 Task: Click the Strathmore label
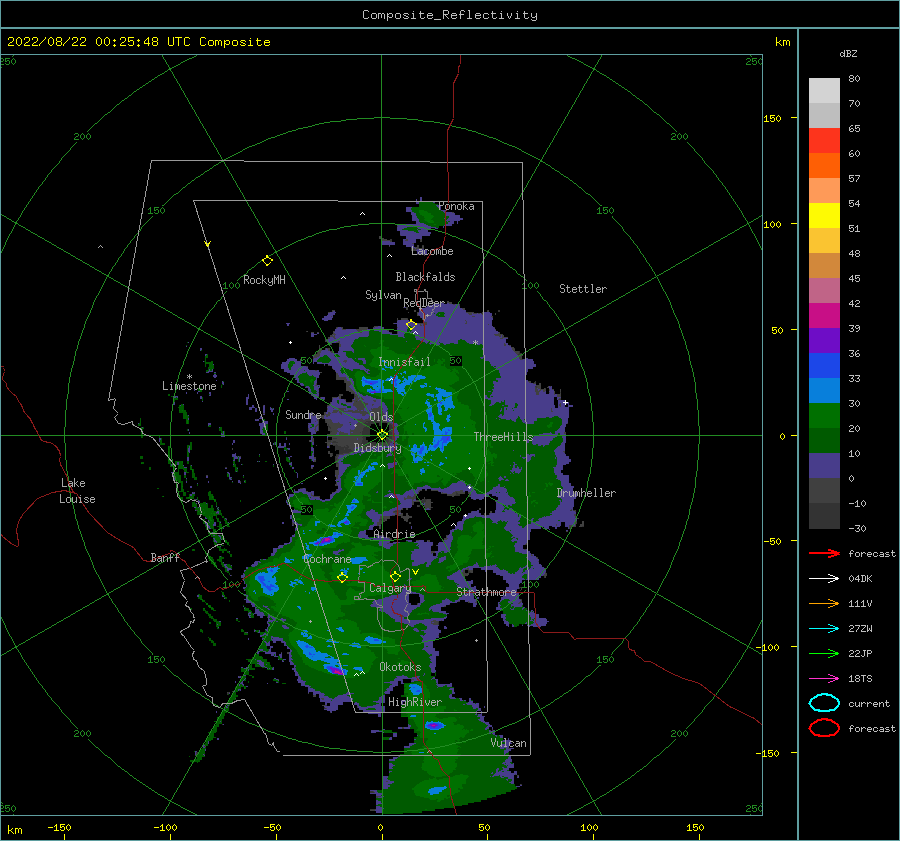point(486,592)
